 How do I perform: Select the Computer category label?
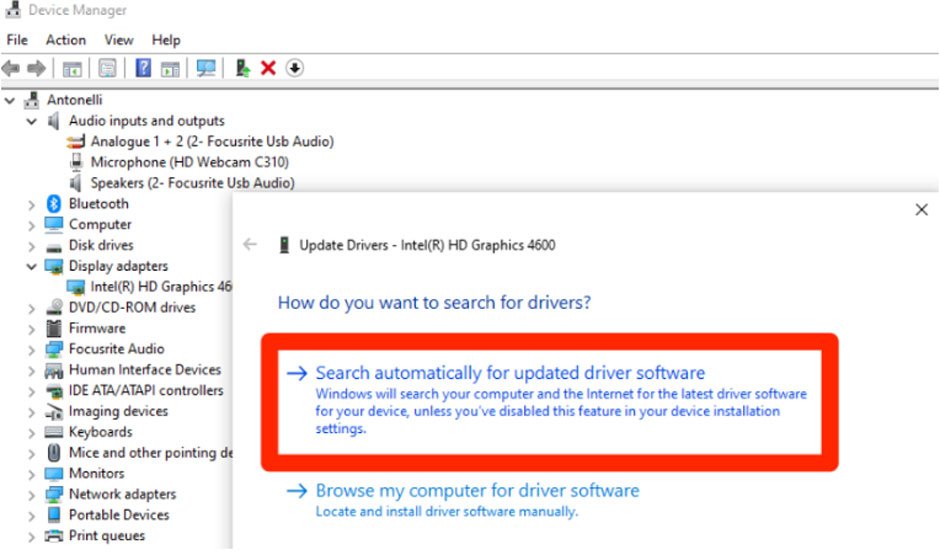[100, 224]
